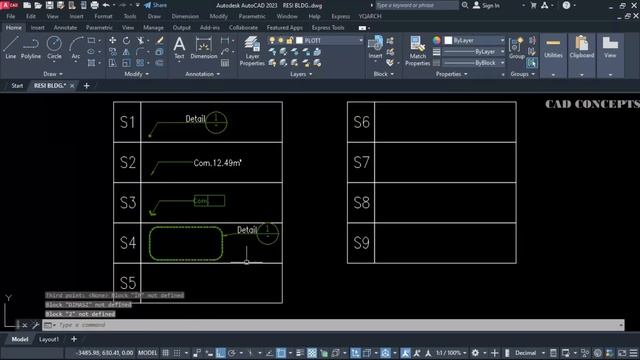Image resolution: width=640 pixels, height=360 pixels.
Task: Toggle ortho mode in status bar
Action: point(220,353)
